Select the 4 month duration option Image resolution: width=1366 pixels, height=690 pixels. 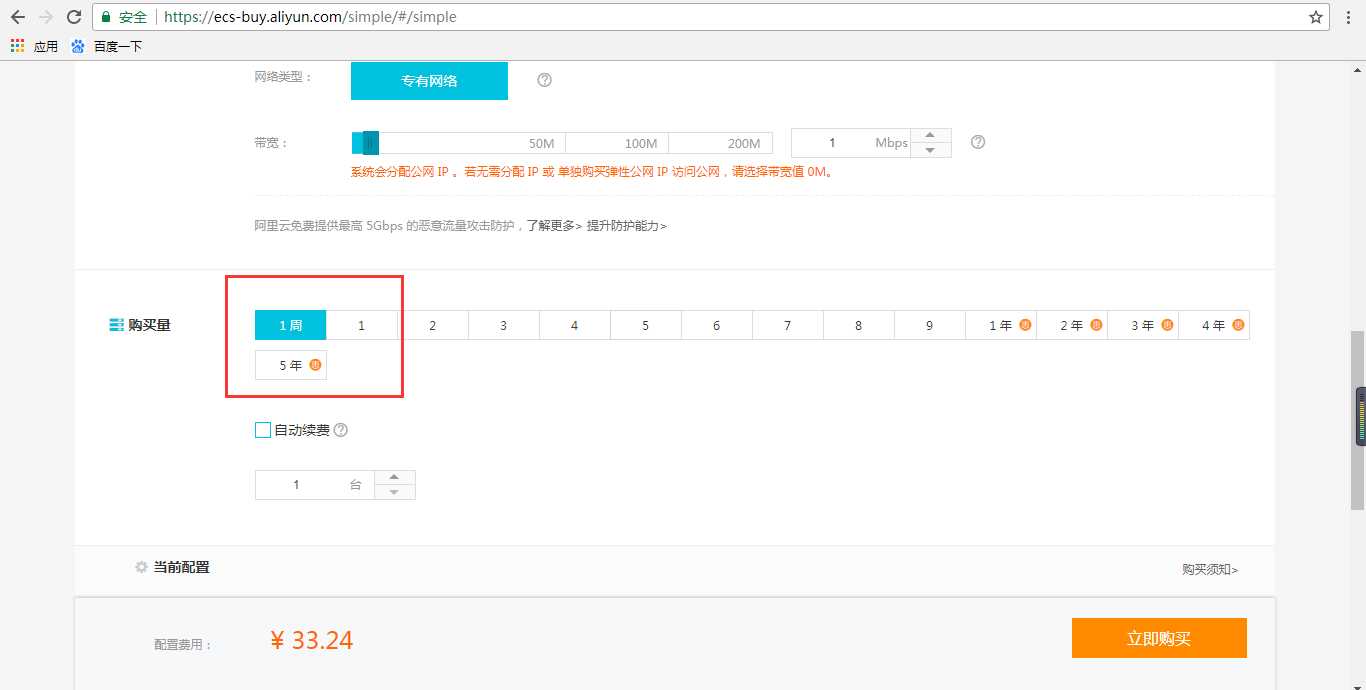click(x=575, y=325)
